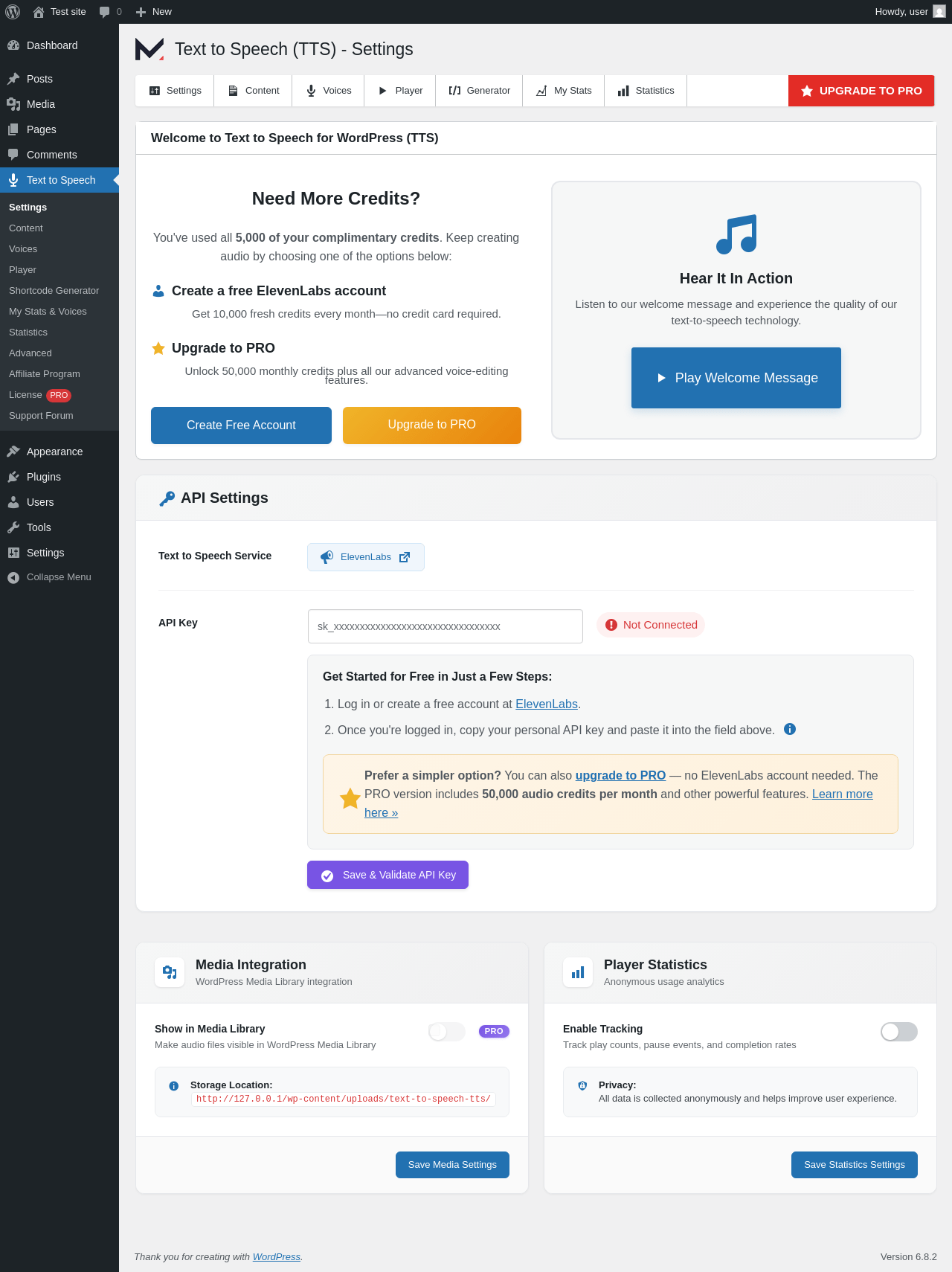The height and width of the screenshot is (1272, 952).
Task: Click the Not Connected status badge
Action: (x=651, y=625)
